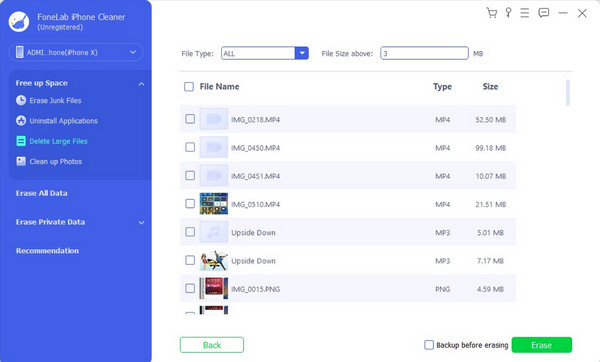Tick the IMG_0015.PNG checkbox
The image size is (600, 362).
click(190, 288)
